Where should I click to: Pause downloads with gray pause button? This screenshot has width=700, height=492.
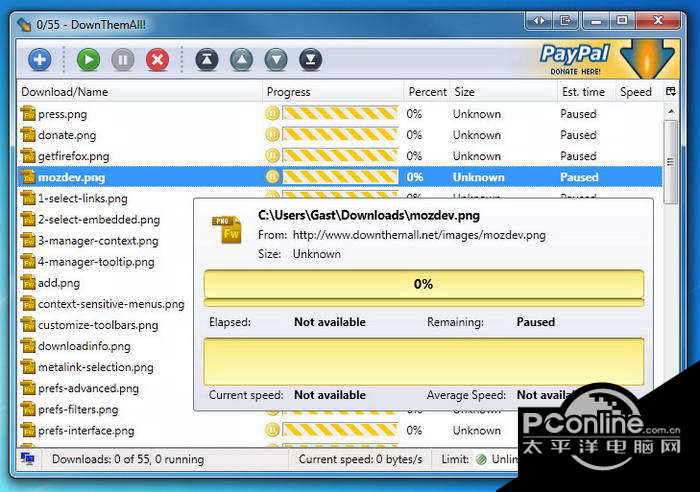coord(123,60)
